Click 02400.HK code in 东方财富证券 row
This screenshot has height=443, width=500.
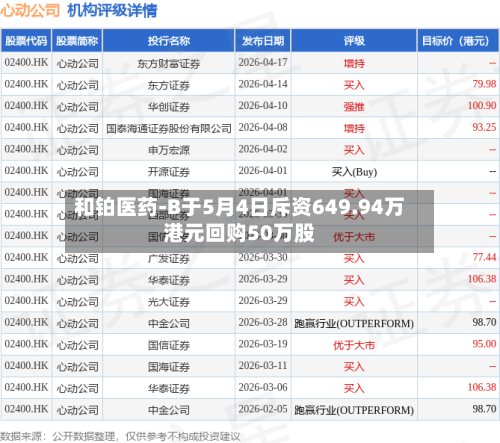(x=26, y=63)
